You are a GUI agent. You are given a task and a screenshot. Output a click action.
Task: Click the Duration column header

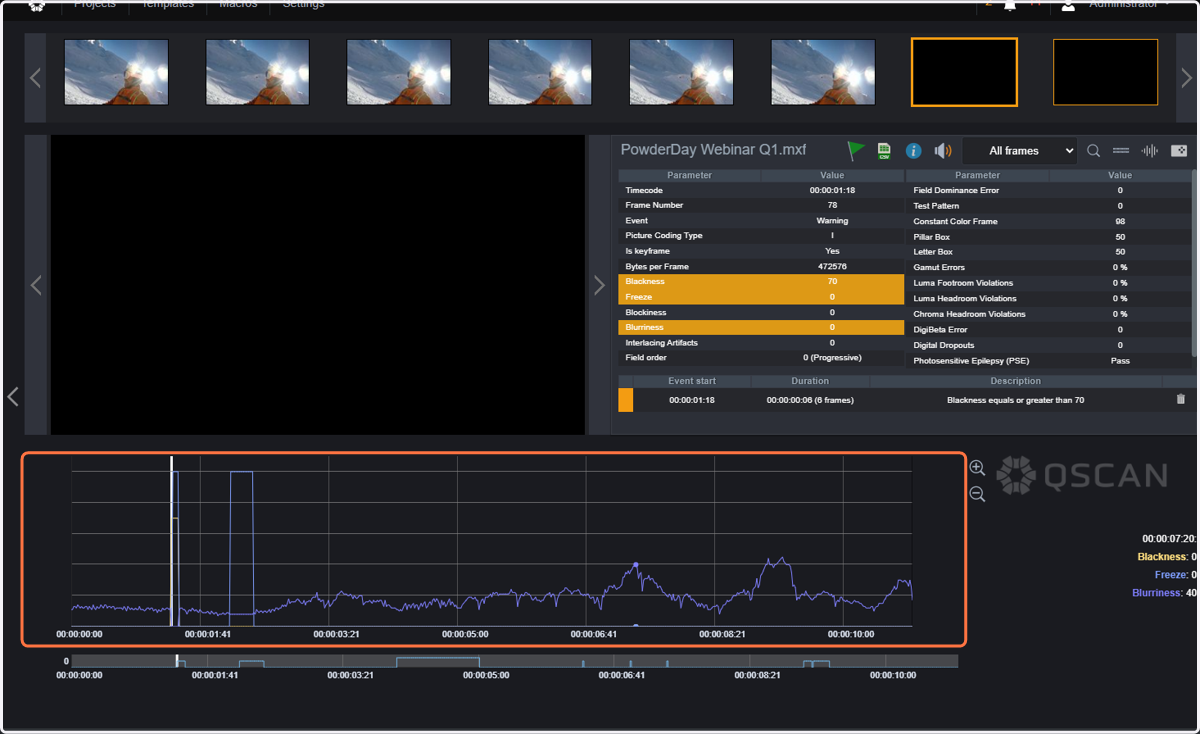point(810,381)
